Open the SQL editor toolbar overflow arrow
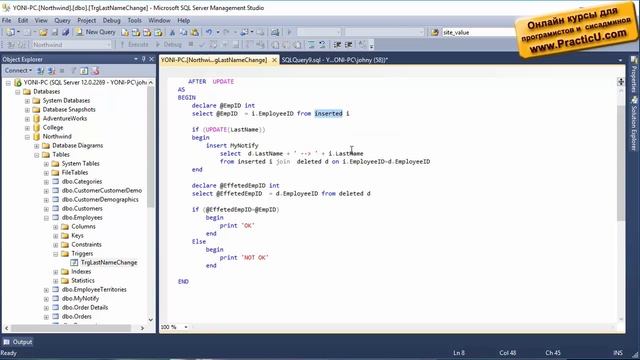This screenshot has height=360, width=640. coord(371,45)
